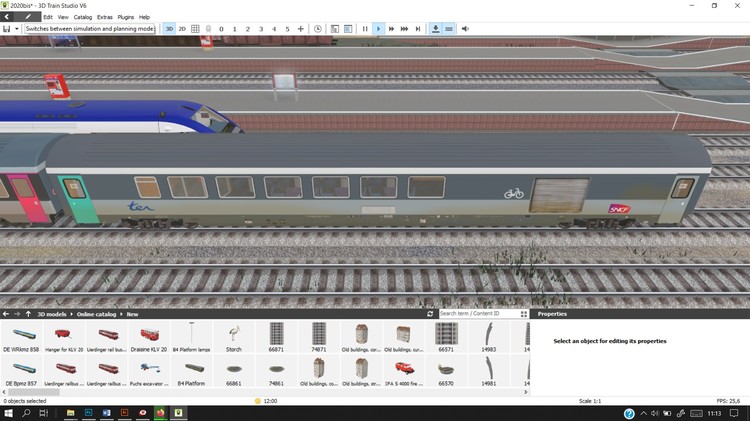Open the Catalog menu
This screenshot has width=750, height=421.
[x=82, y=17]
